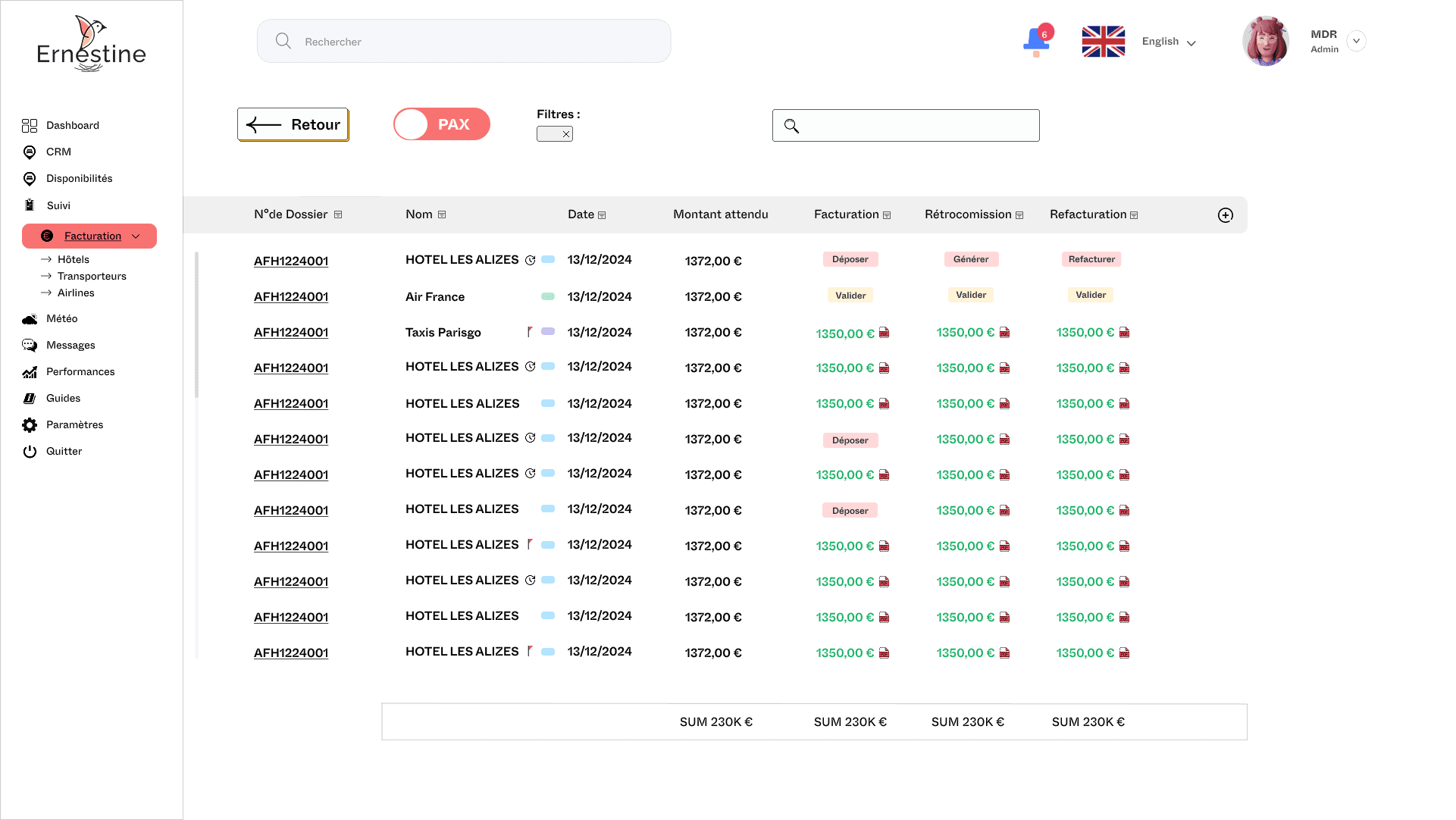The width and height of the screenshot is (1456, 820).
Task: Click the add column plus icon
Action: [x=1225, y=215]
